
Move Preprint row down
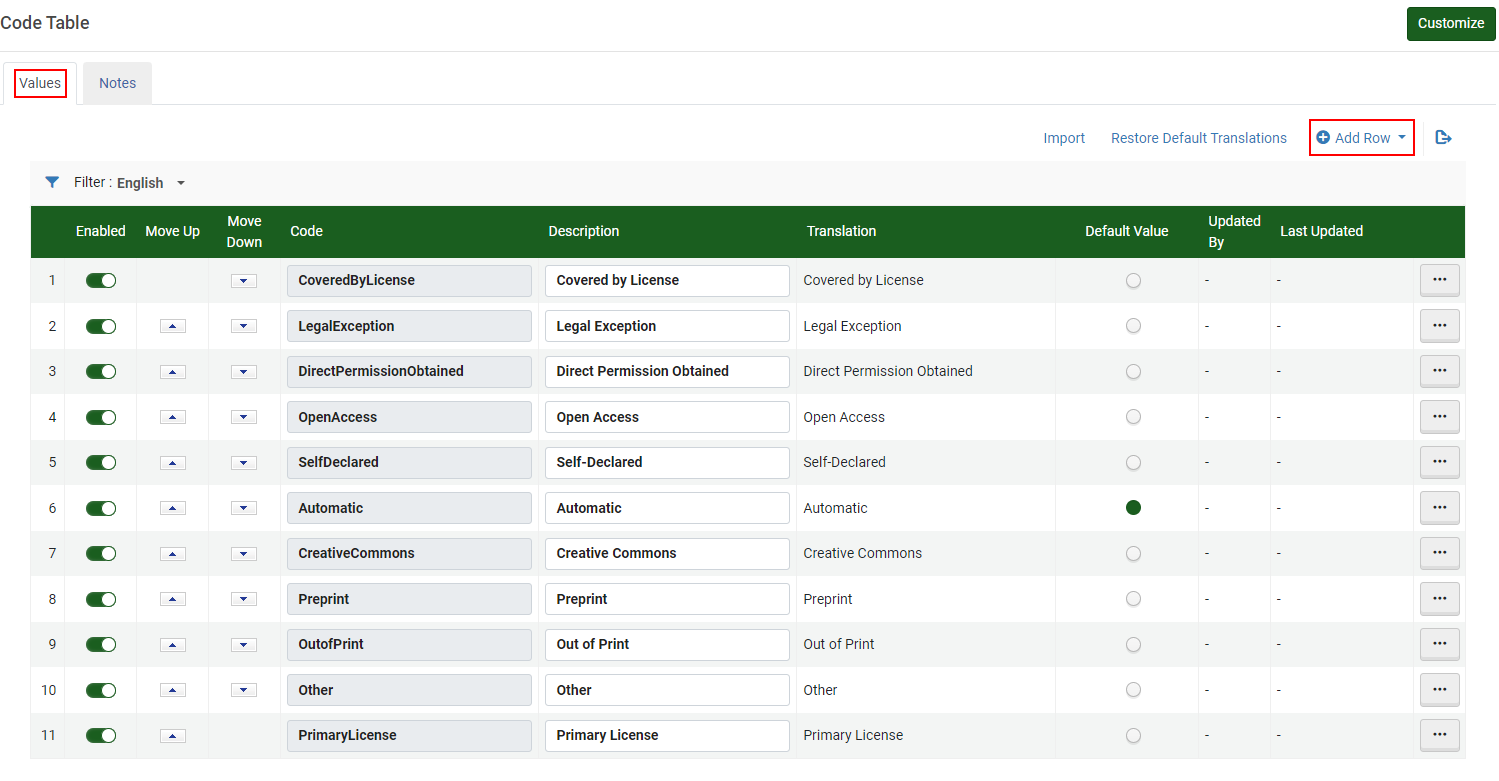tap(244, 599)
